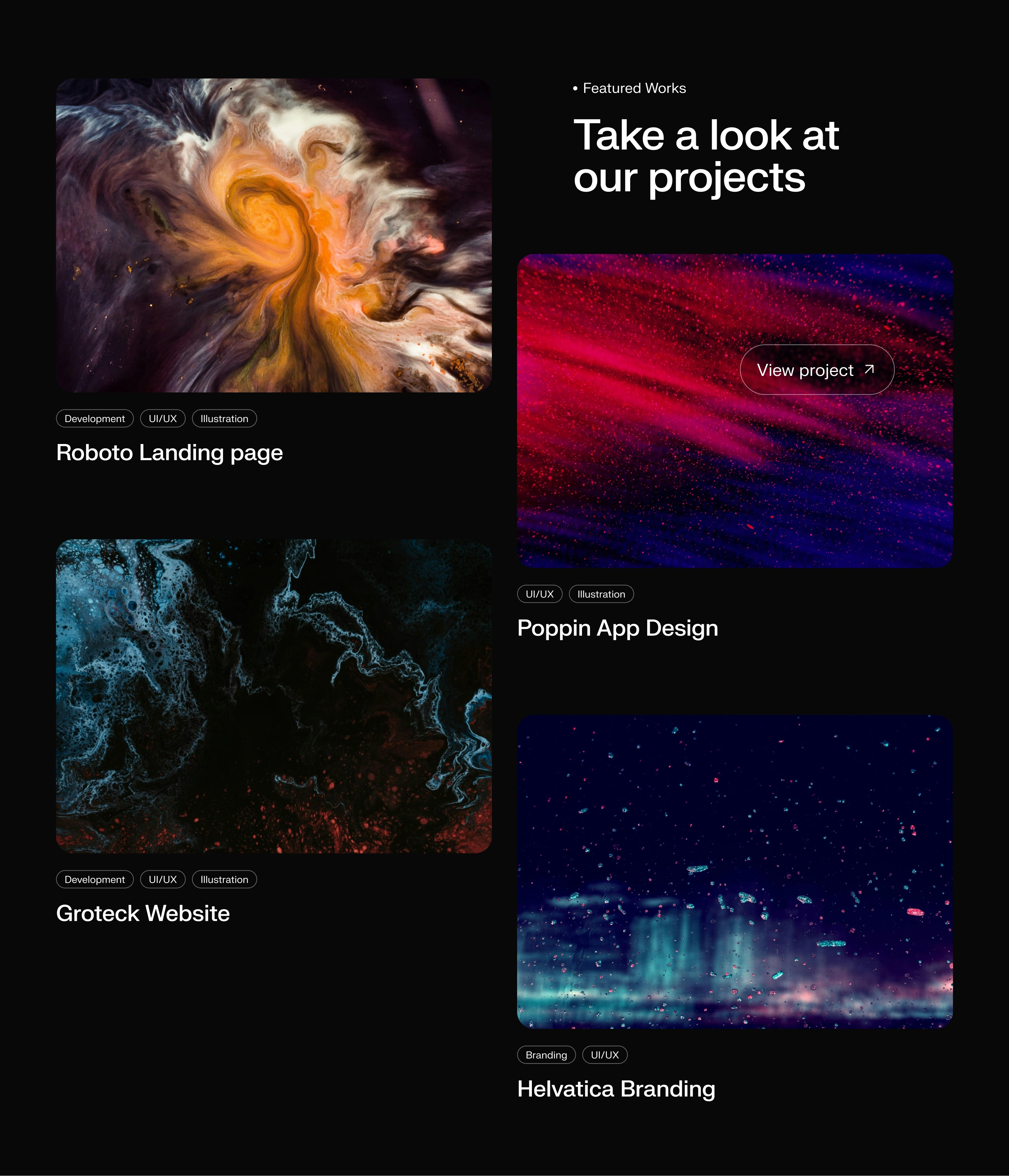1009x1176 pixels.
Task: Select Illustration tag above Poppin App Design
Action: tap(601, 594)
